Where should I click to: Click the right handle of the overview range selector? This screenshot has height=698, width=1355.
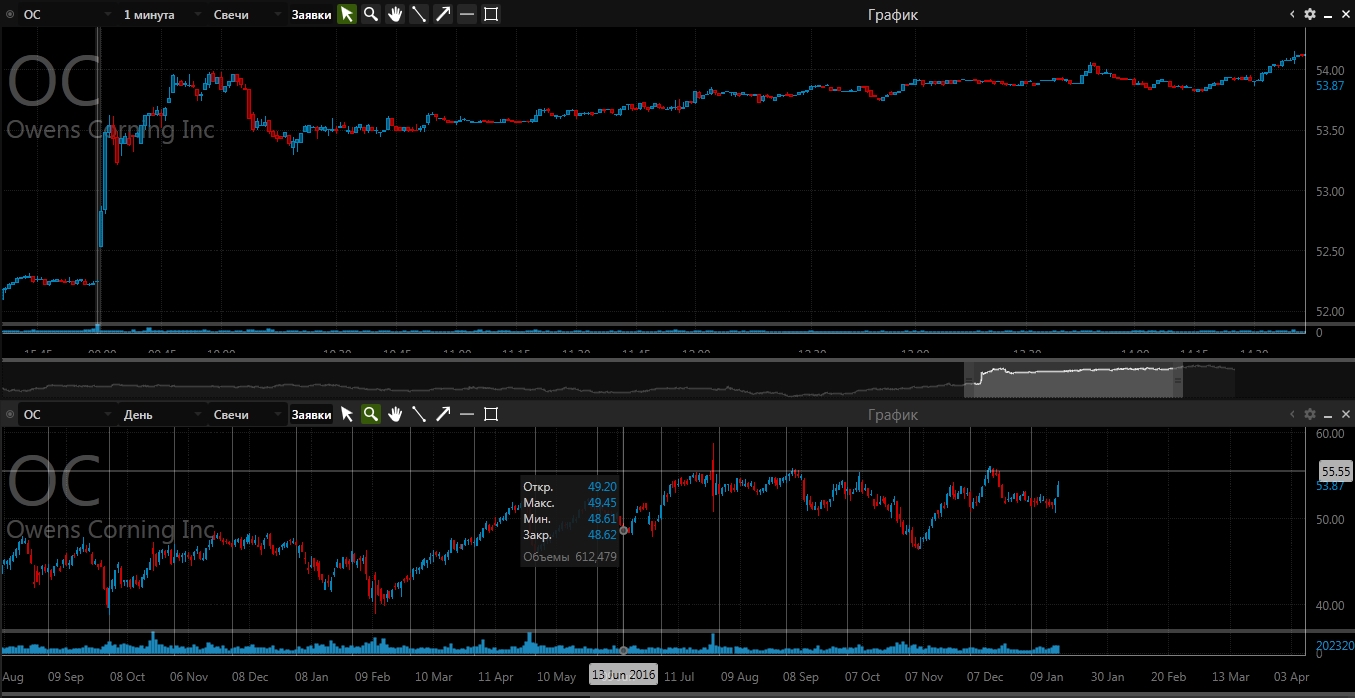pos(1178,380)
